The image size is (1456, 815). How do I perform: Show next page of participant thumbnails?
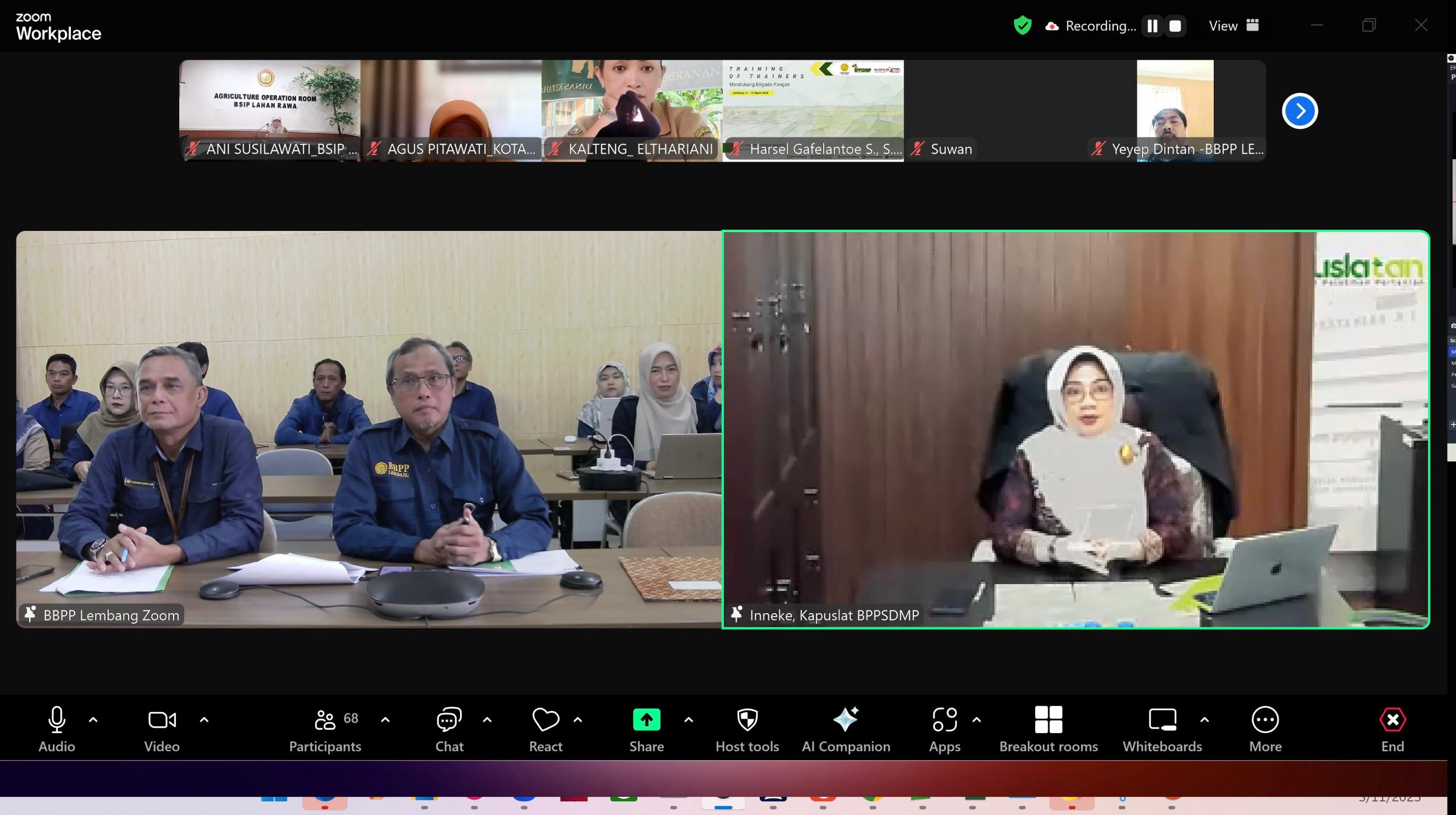1300,111
